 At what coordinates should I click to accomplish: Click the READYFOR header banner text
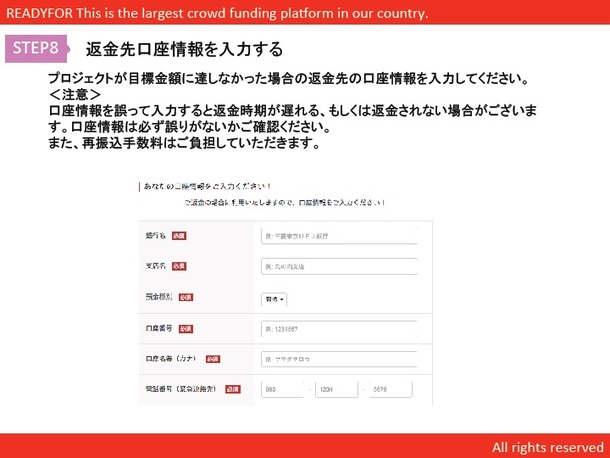[217, 13]
